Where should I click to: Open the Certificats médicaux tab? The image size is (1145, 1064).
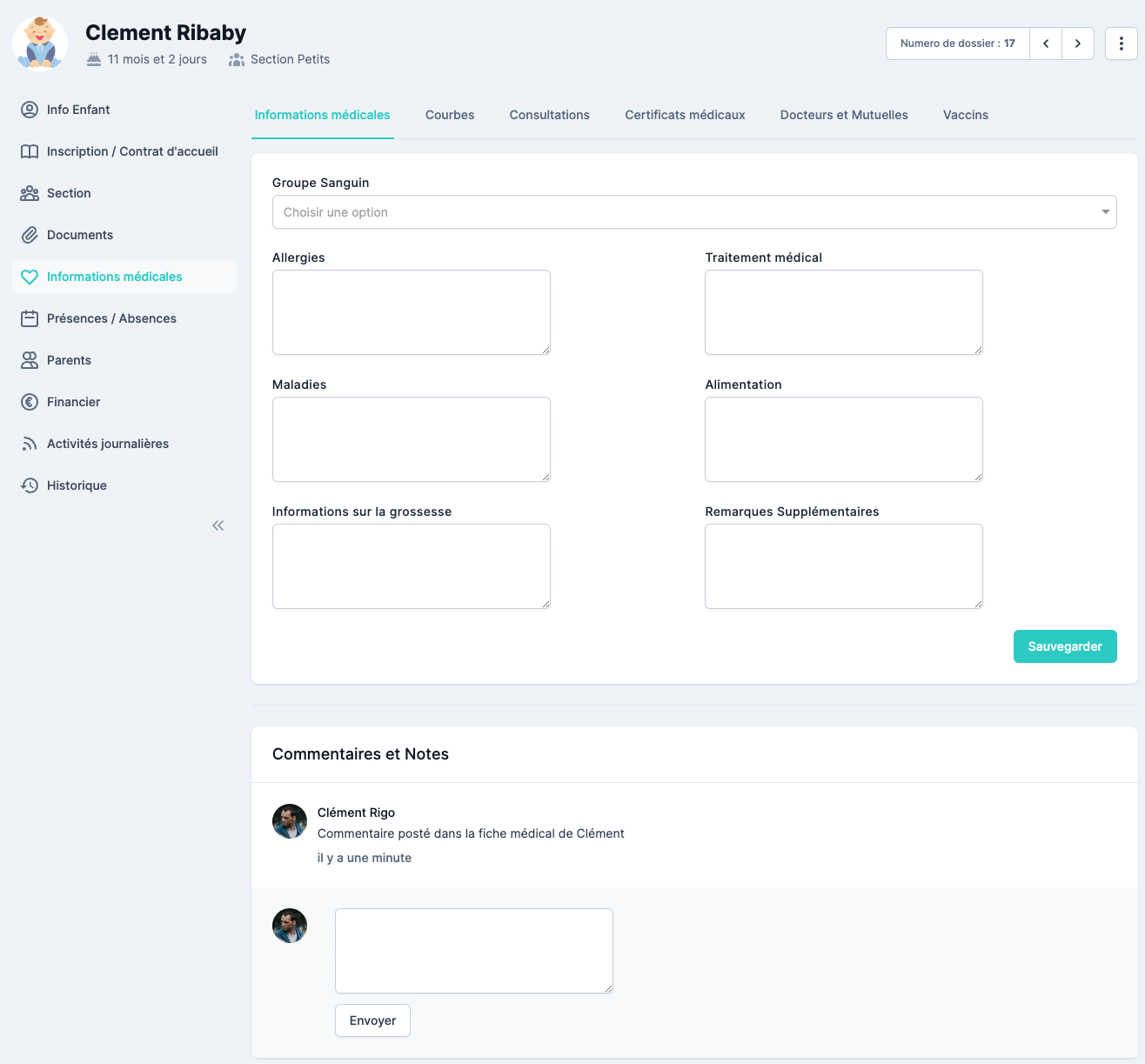coord(685,115)
